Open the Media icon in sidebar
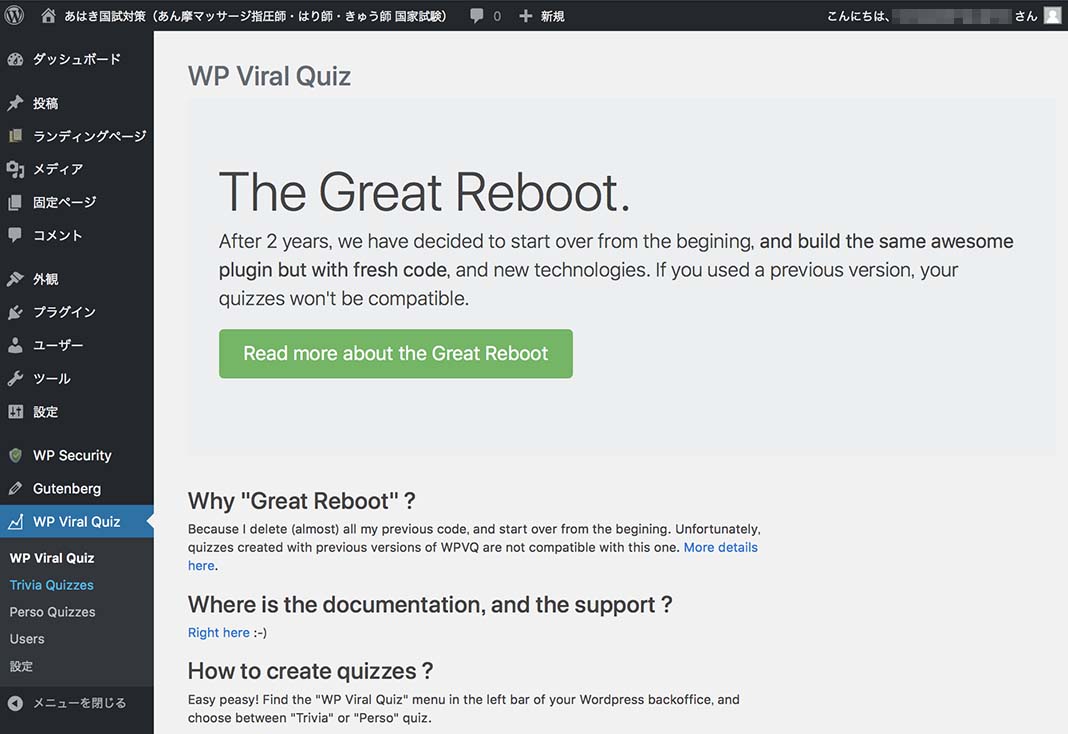The height and width of the screenshot is (734, 1068). coord(15,169)
